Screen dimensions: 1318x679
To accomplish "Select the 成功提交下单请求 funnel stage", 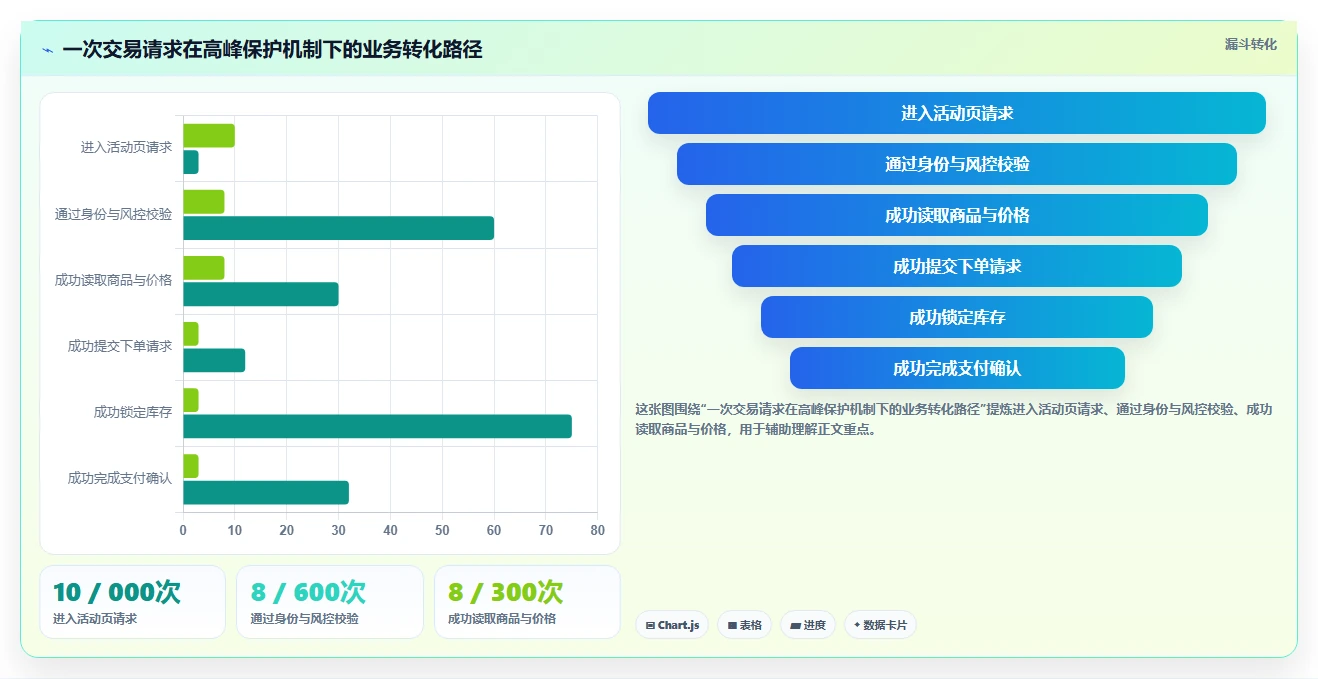I will (957, 266).
